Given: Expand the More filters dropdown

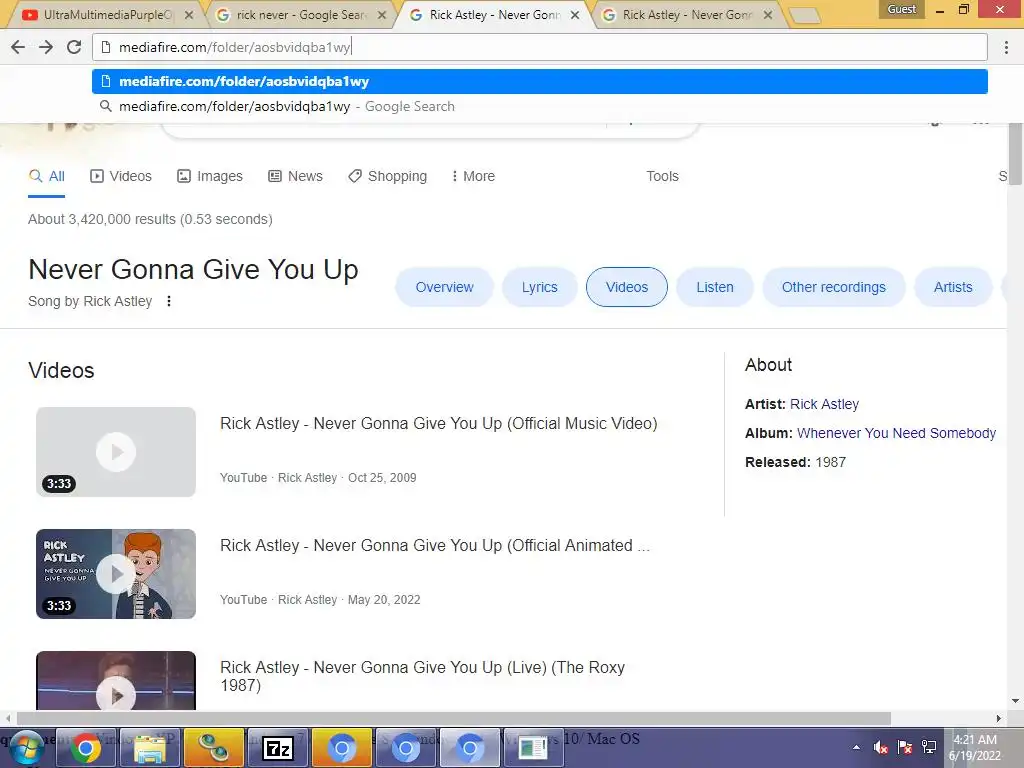Looking at the screenshot, I should tap(473, 176).
